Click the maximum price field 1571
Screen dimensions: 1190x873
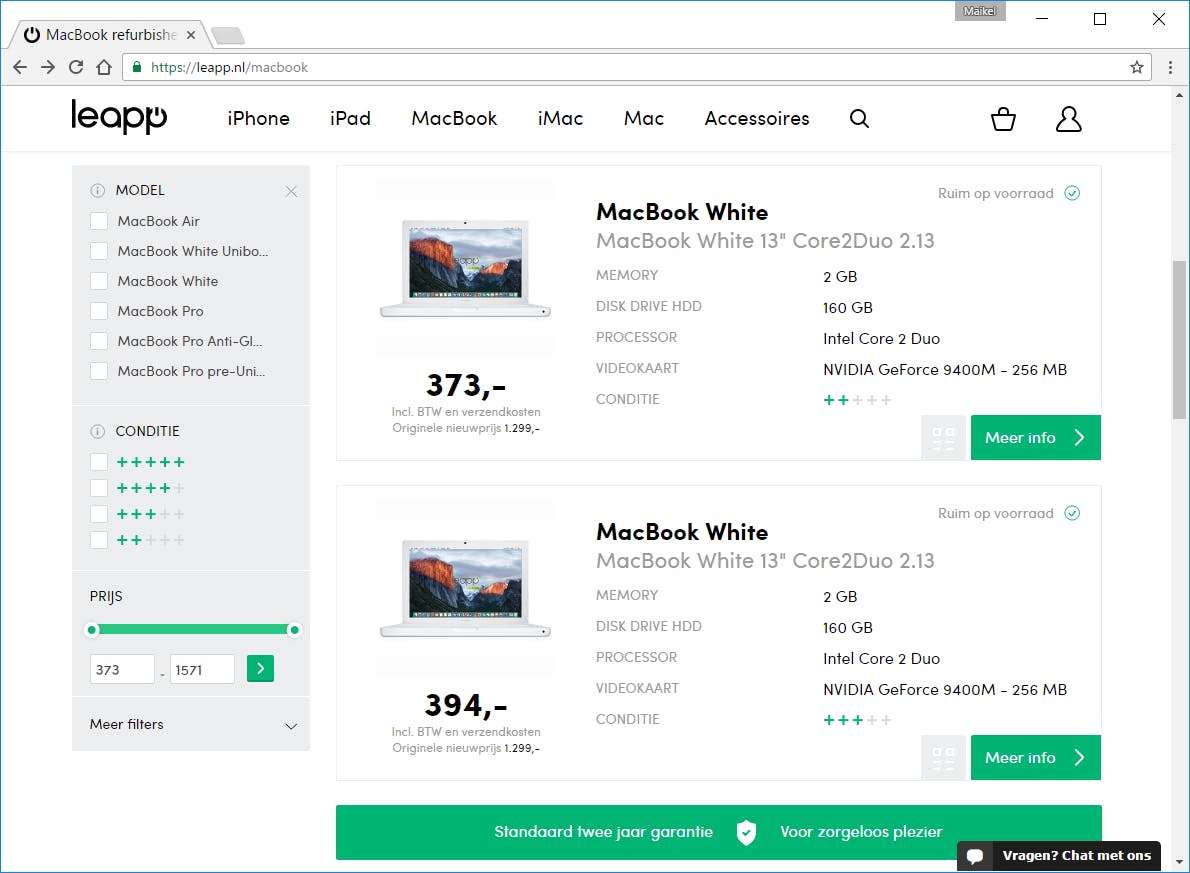tap(202, 670)
